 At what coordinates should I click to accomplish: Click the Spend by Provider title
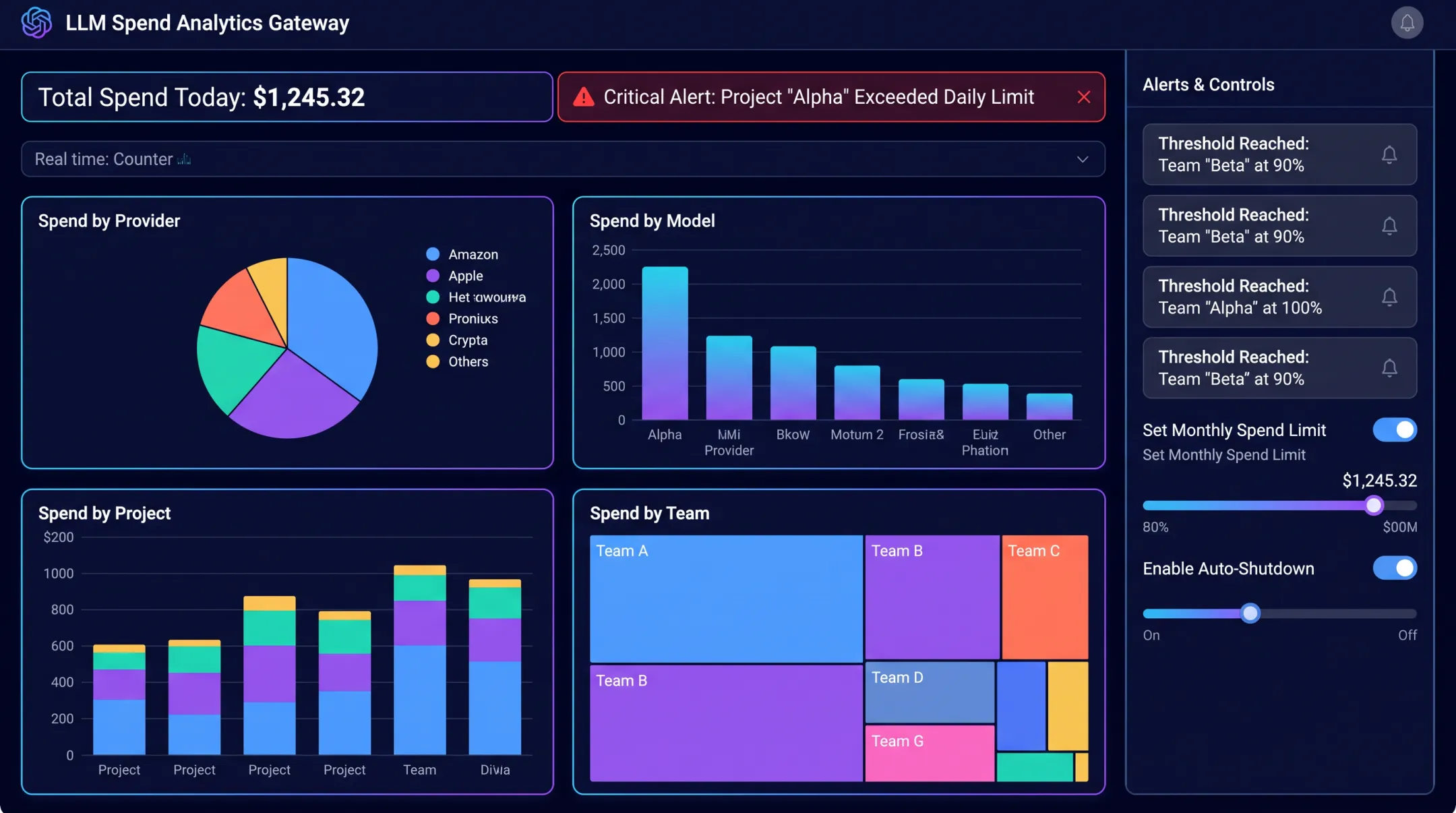point(109,220)
